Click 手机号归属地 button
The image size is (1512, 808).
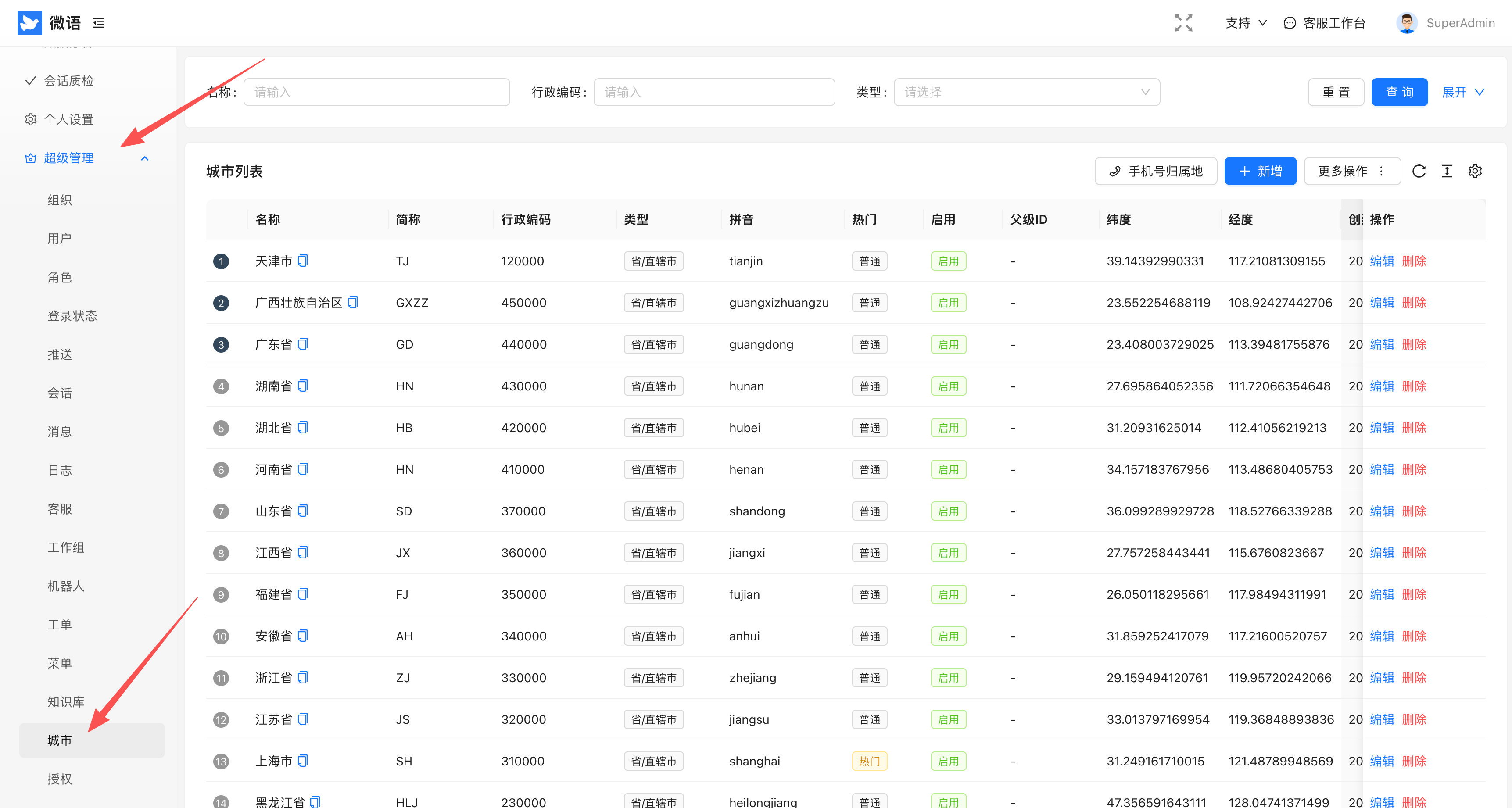(x=1155, y=171)
